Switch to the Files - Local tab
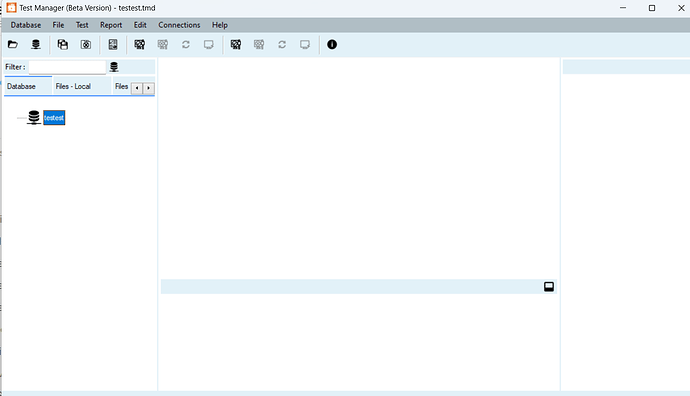The image size is (690, 396). pyautogui.click(x=73, y=86)
